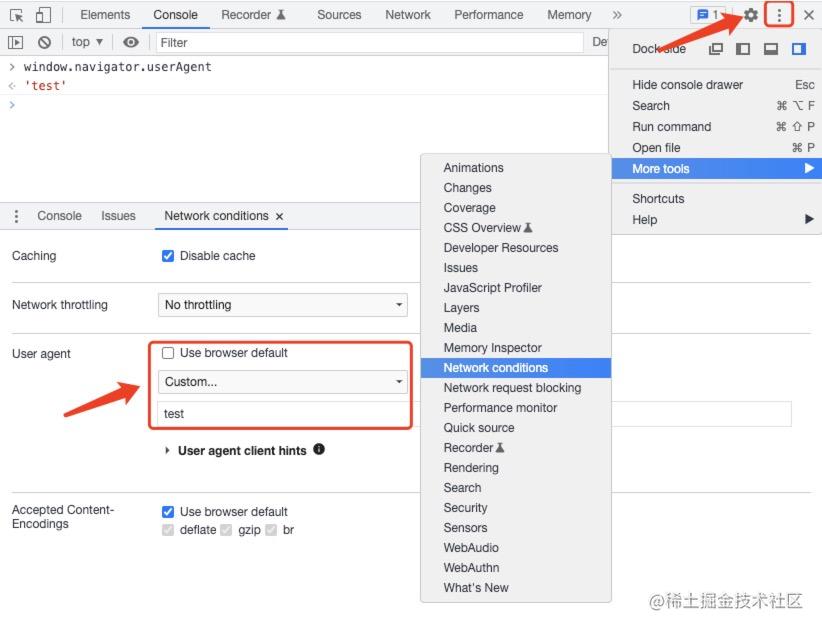Image resolution: width=822 pixels, height=630 pixels.
Task: Uncheck the Disable cache checkbox
Action: (x=169, y=256)
